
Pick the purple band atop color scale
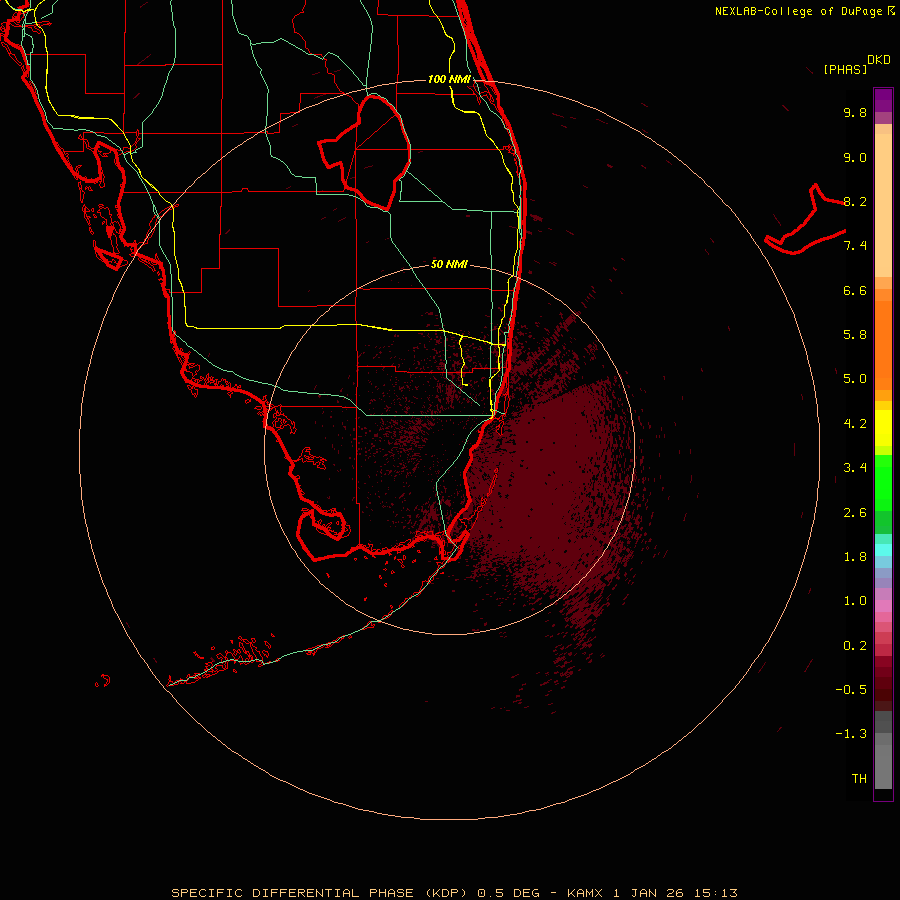[883, 100]
